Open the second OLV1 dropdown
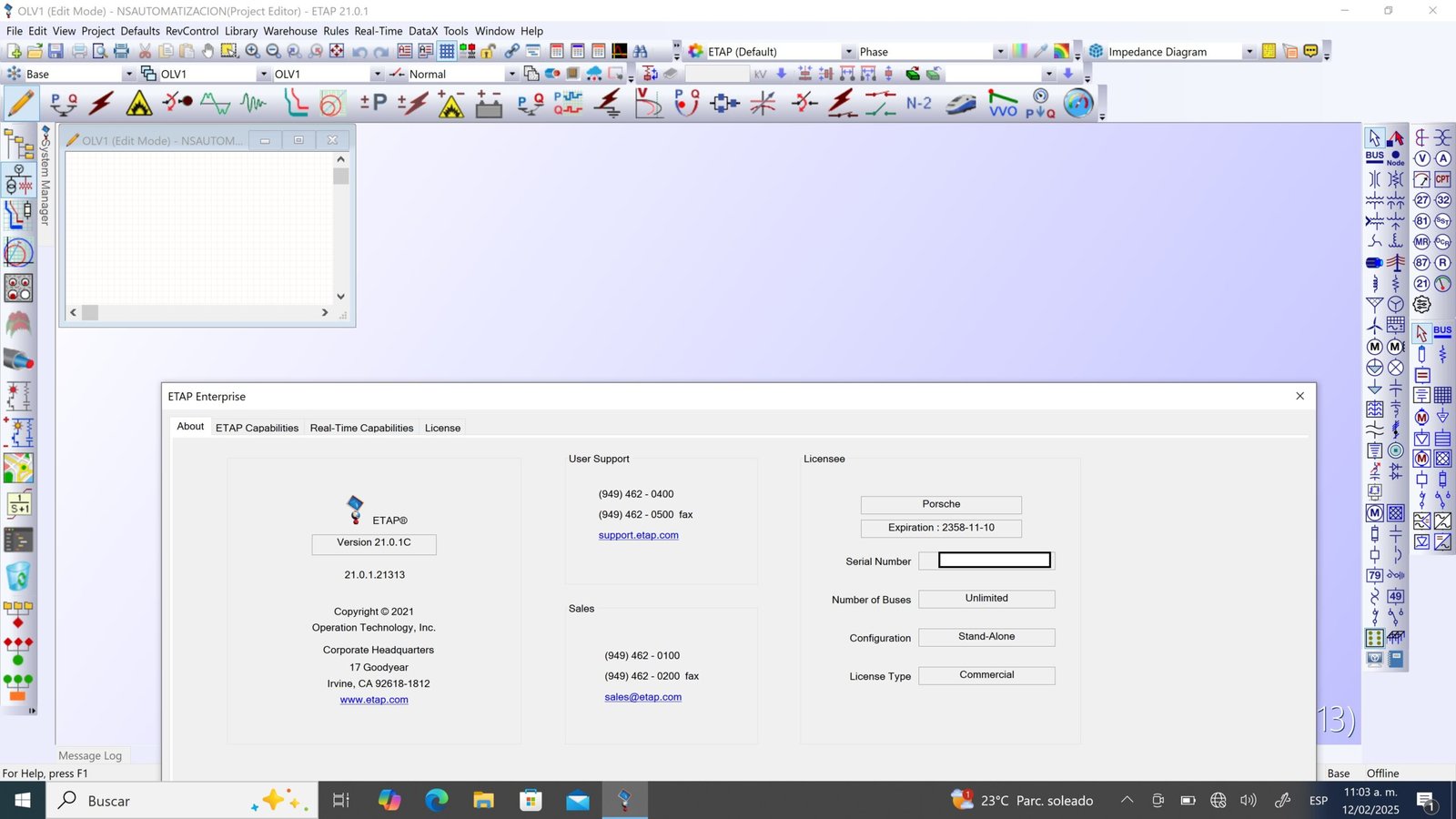Screen dimensions: 1456x819 click(377, 74)
